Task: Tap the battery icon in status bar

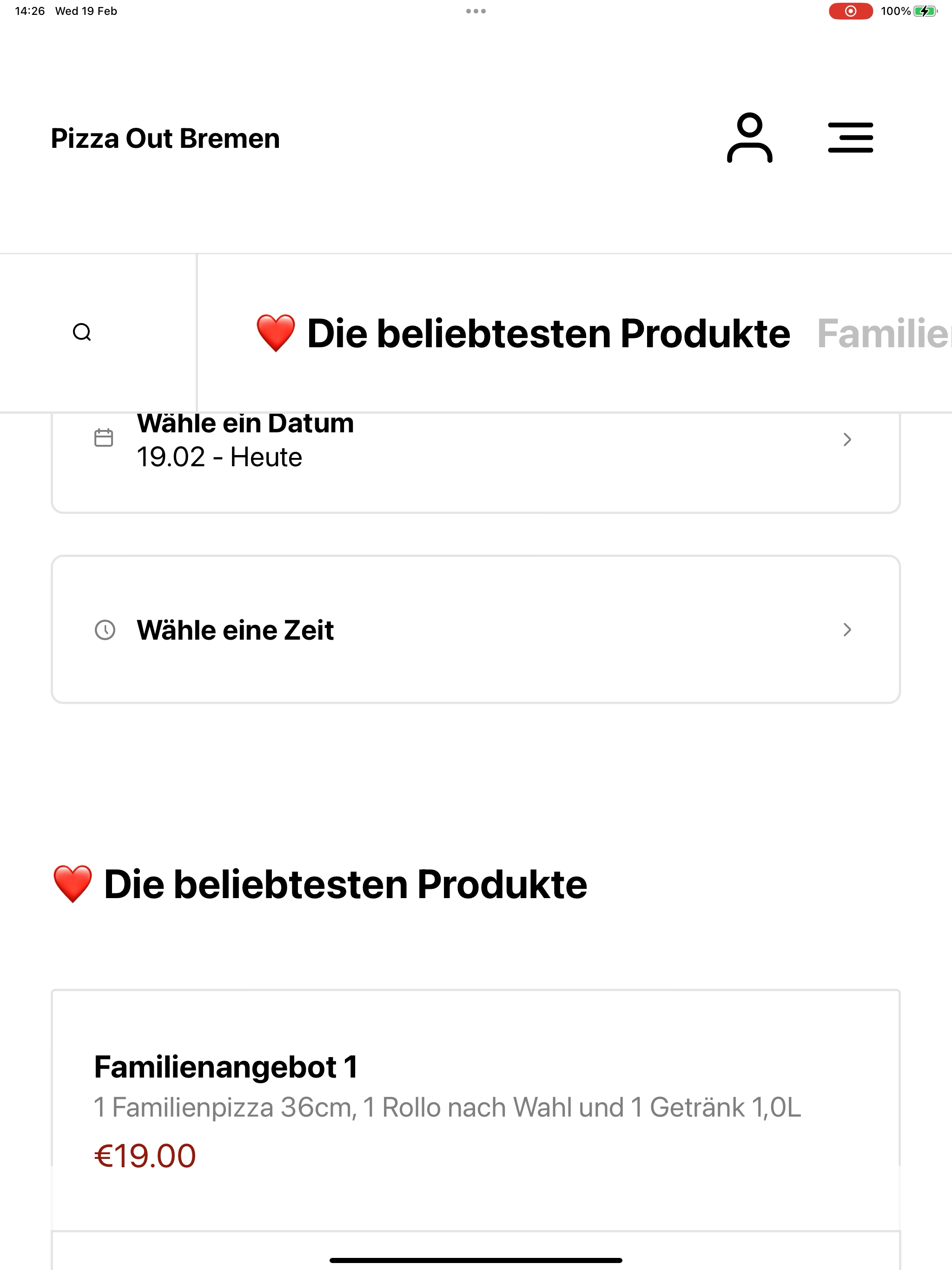Action: (925, 11)
